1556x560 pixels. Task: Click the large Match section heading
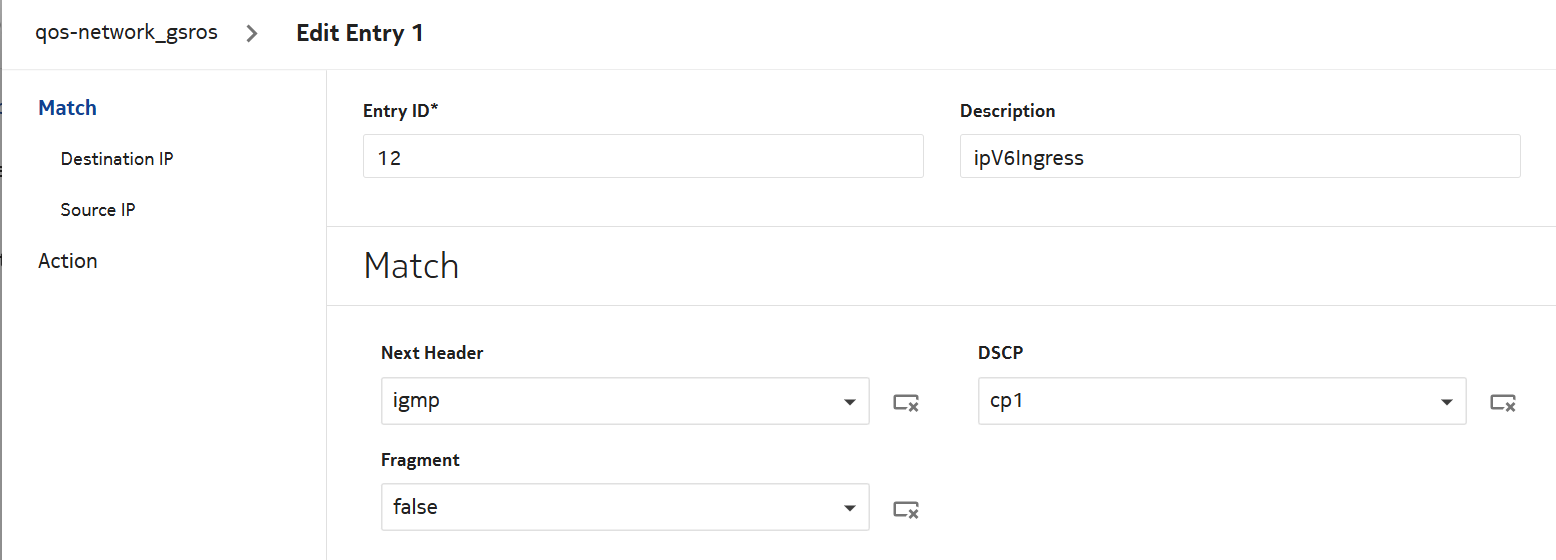coord(411,266)
